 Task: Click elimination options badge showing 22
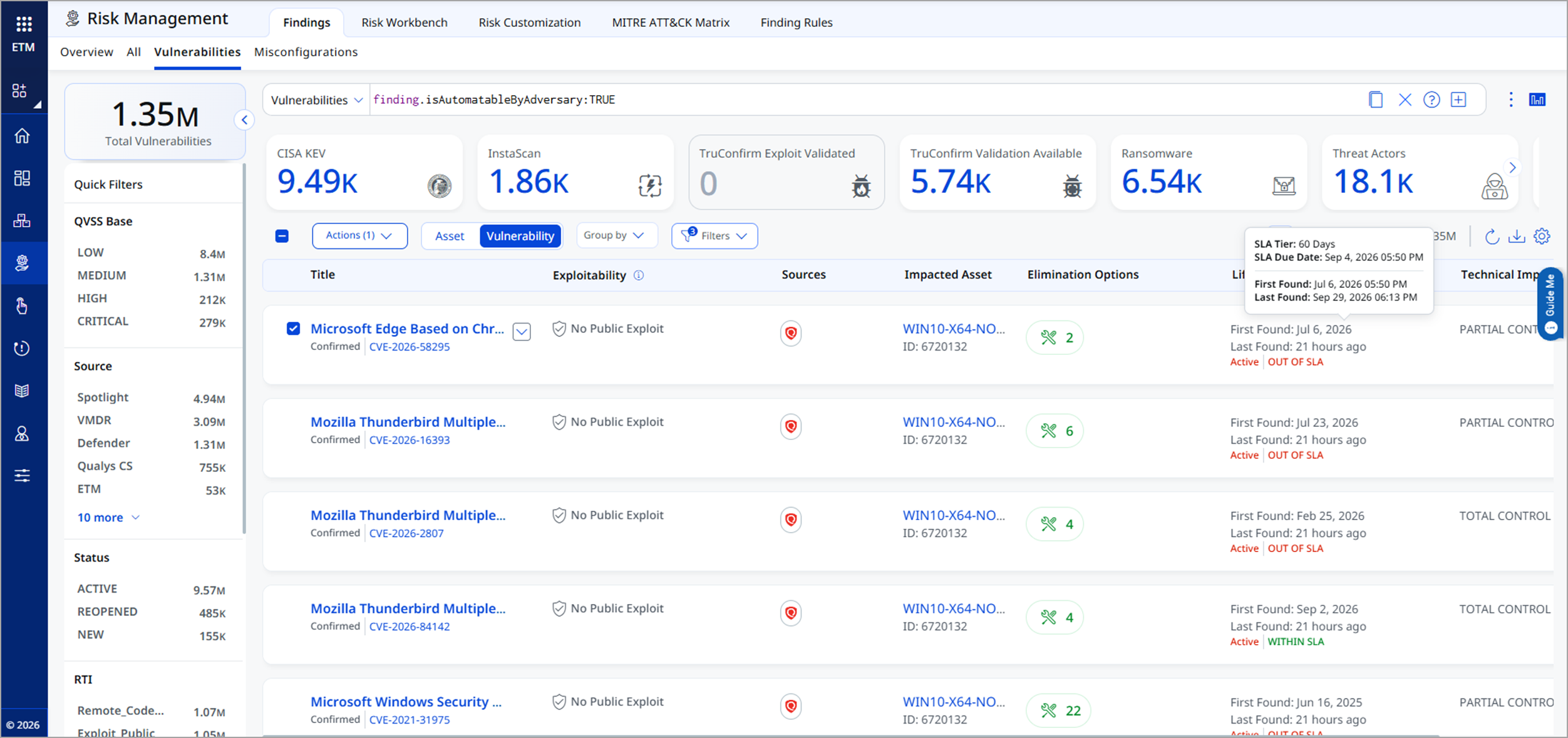point(1058,710)
